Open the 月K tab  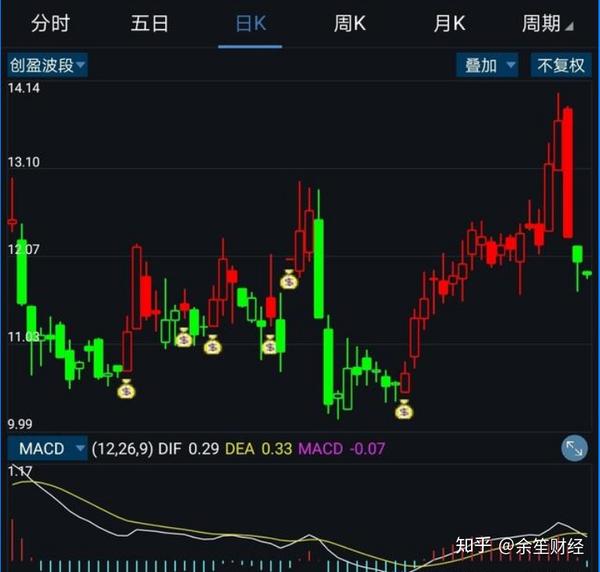click(x=449, y=23)
